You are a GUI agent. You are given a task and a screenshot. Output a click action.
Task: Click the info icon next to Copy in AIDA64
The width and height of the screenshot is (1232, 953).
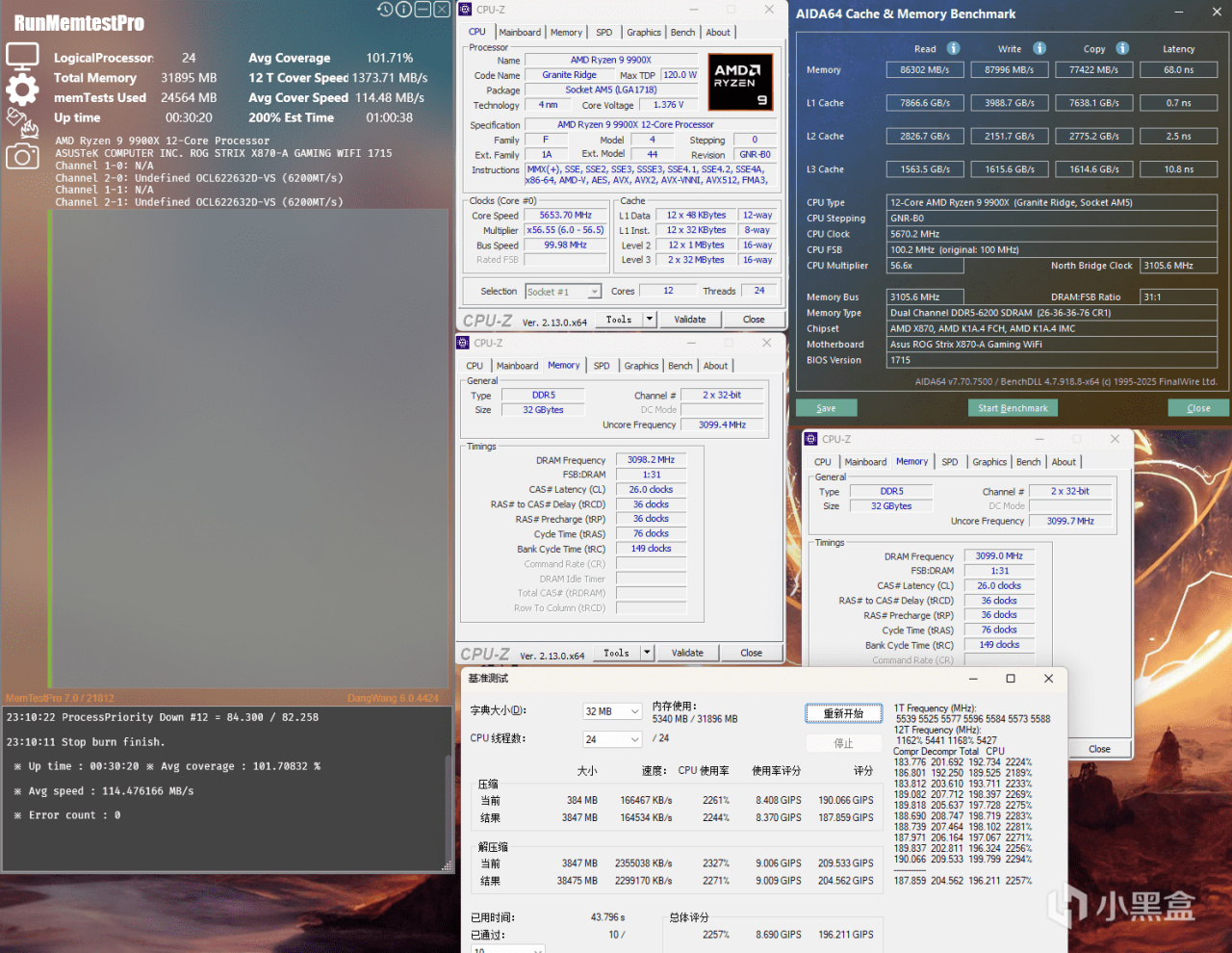coord(1122,48)
